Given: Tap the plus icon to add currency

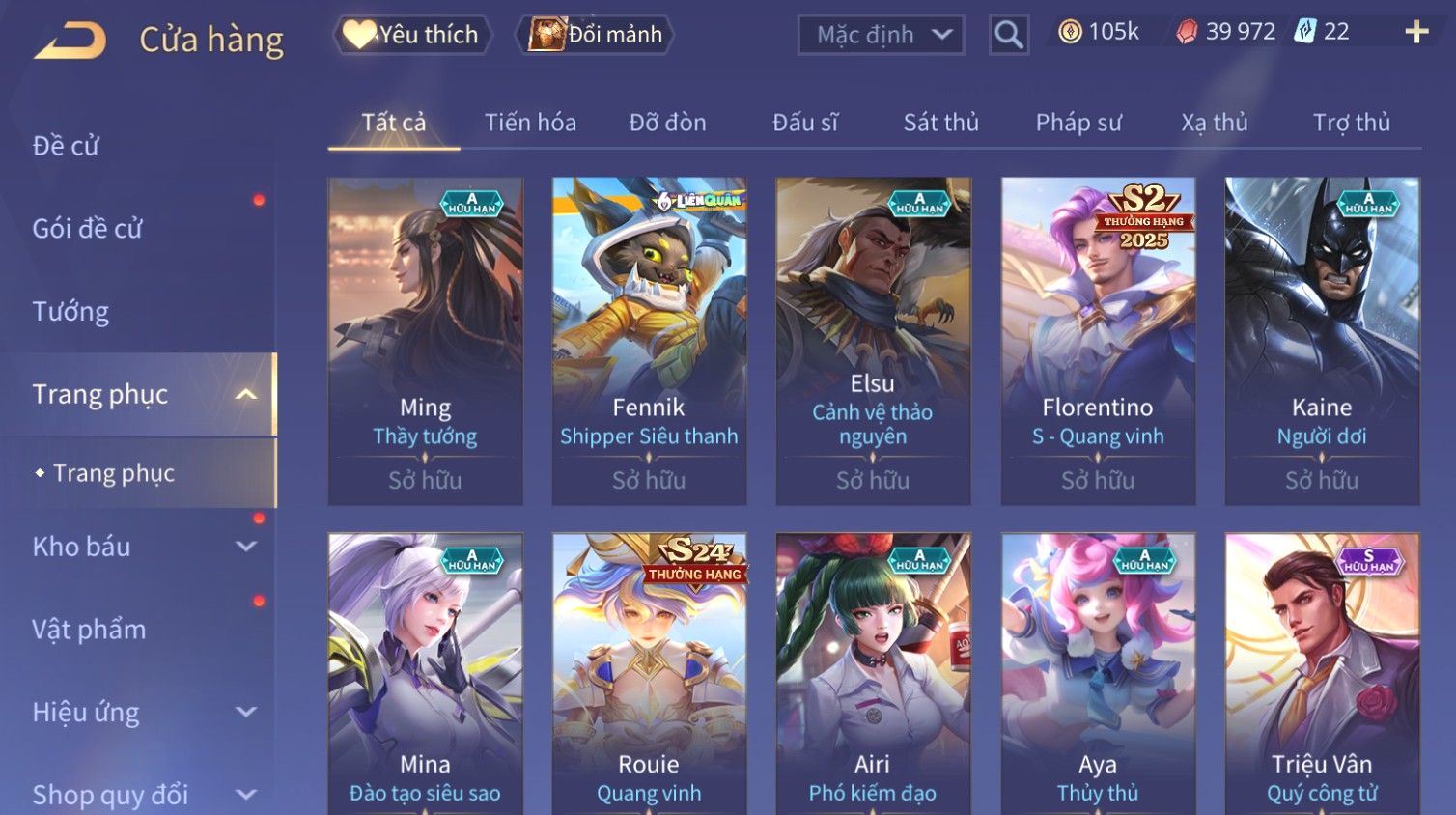Looking at the screenshot, I should (x=1416, y=32).
